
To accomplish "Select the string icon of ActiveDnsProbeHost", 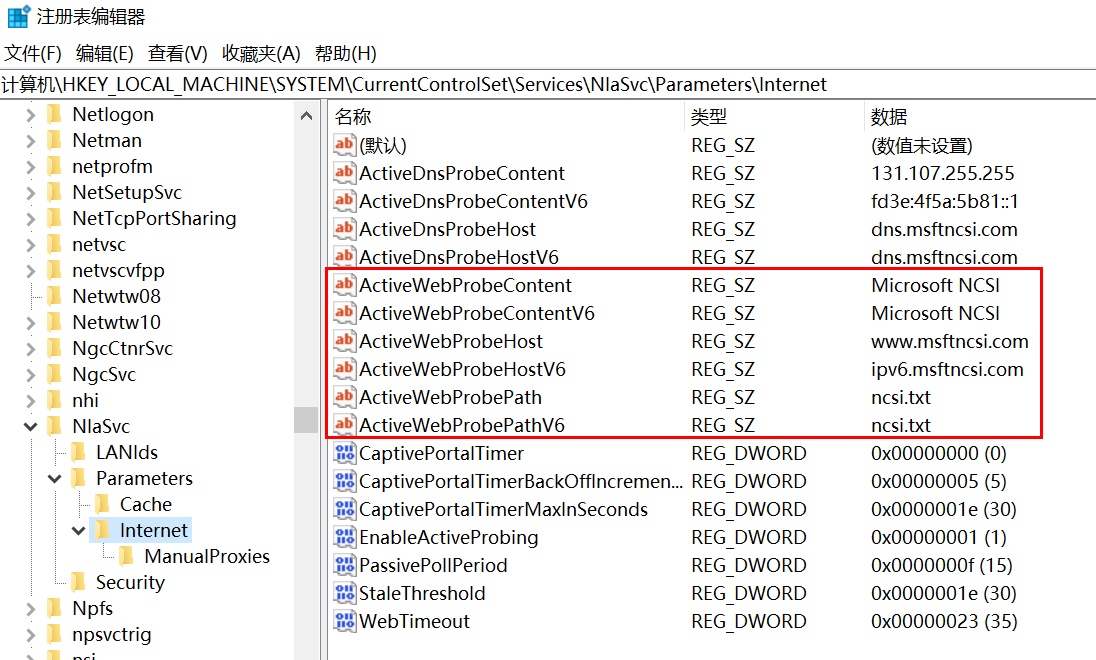I will [x=344, y=229].
